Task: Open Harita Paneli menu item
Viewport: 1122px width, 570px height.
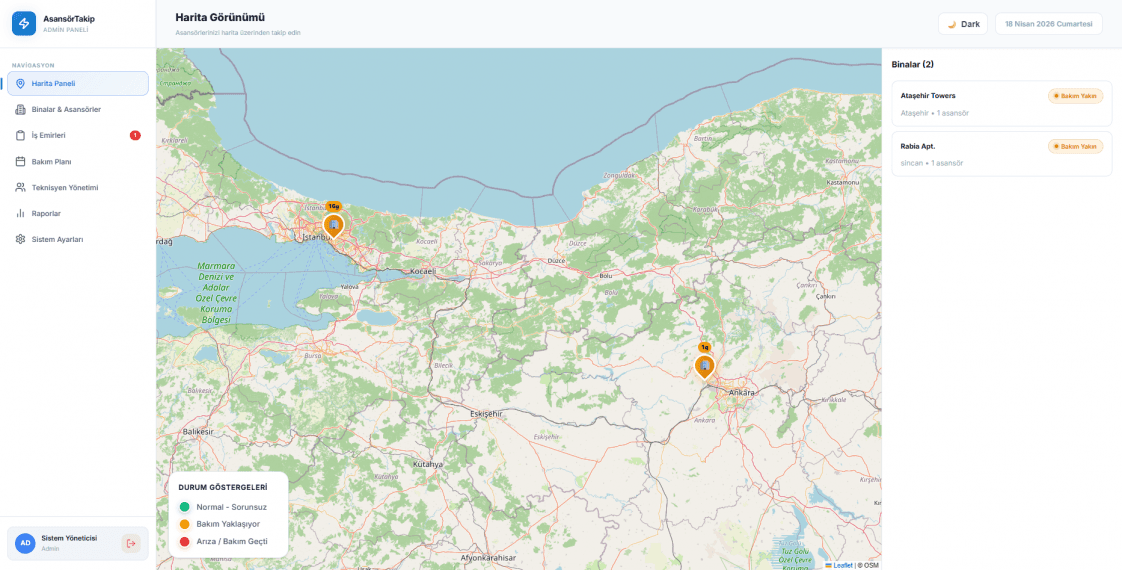Action: tap(78, 84)
